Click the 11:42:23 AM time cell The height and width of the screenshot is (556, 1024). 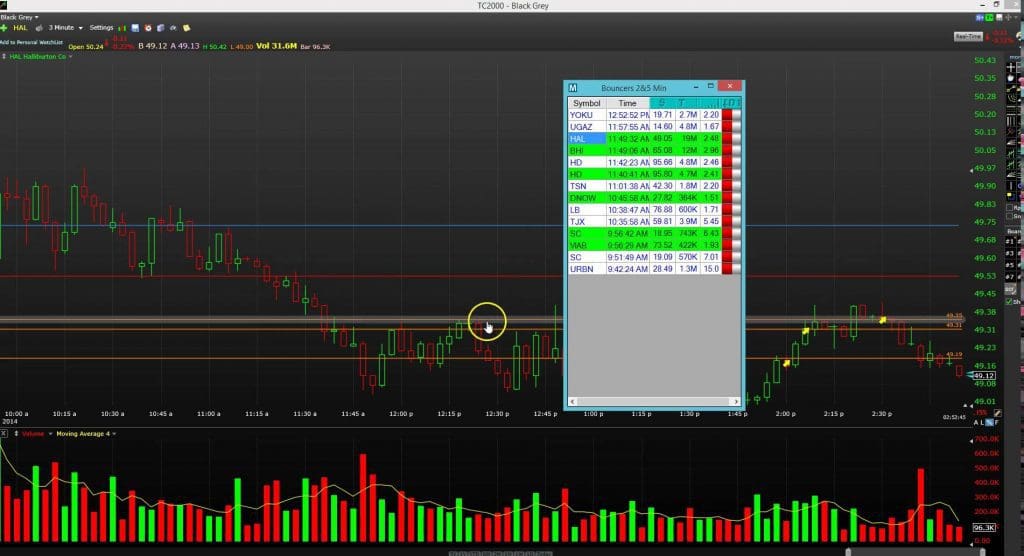tap(628, 163)
